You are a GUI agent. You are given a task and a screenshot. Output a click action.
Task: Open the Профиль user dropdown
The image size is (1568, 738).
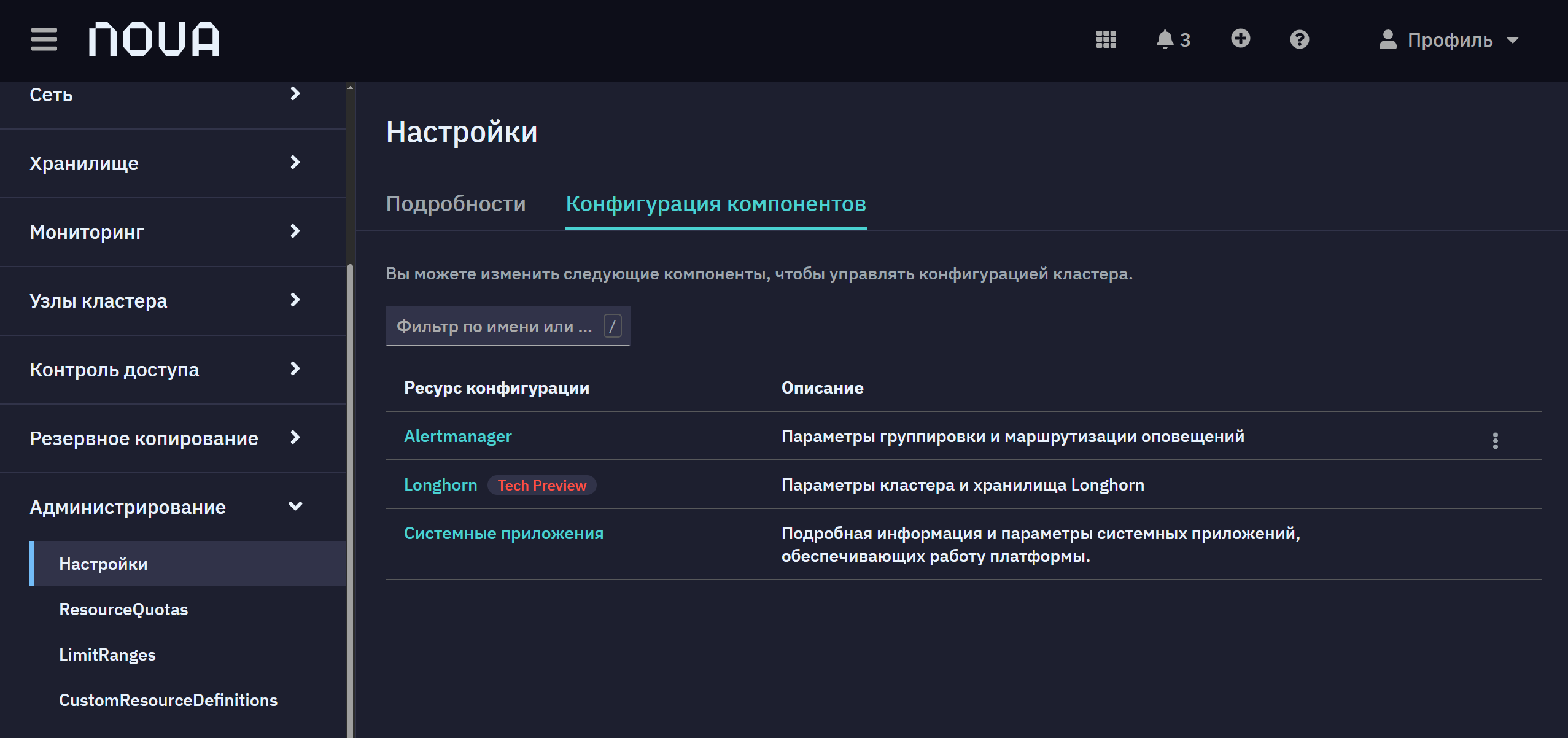(x=1449, y=40)
